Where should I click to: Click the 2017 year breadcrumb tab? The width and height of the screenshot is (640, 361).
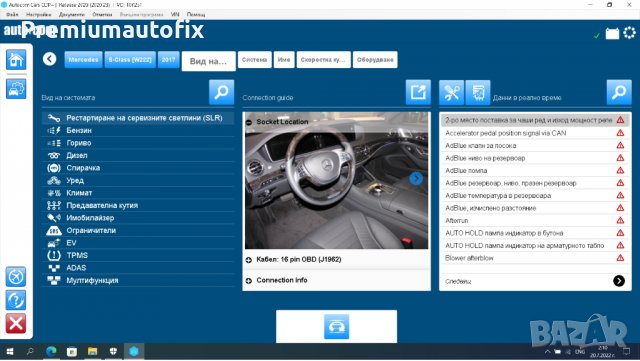(x=168, y=60)
